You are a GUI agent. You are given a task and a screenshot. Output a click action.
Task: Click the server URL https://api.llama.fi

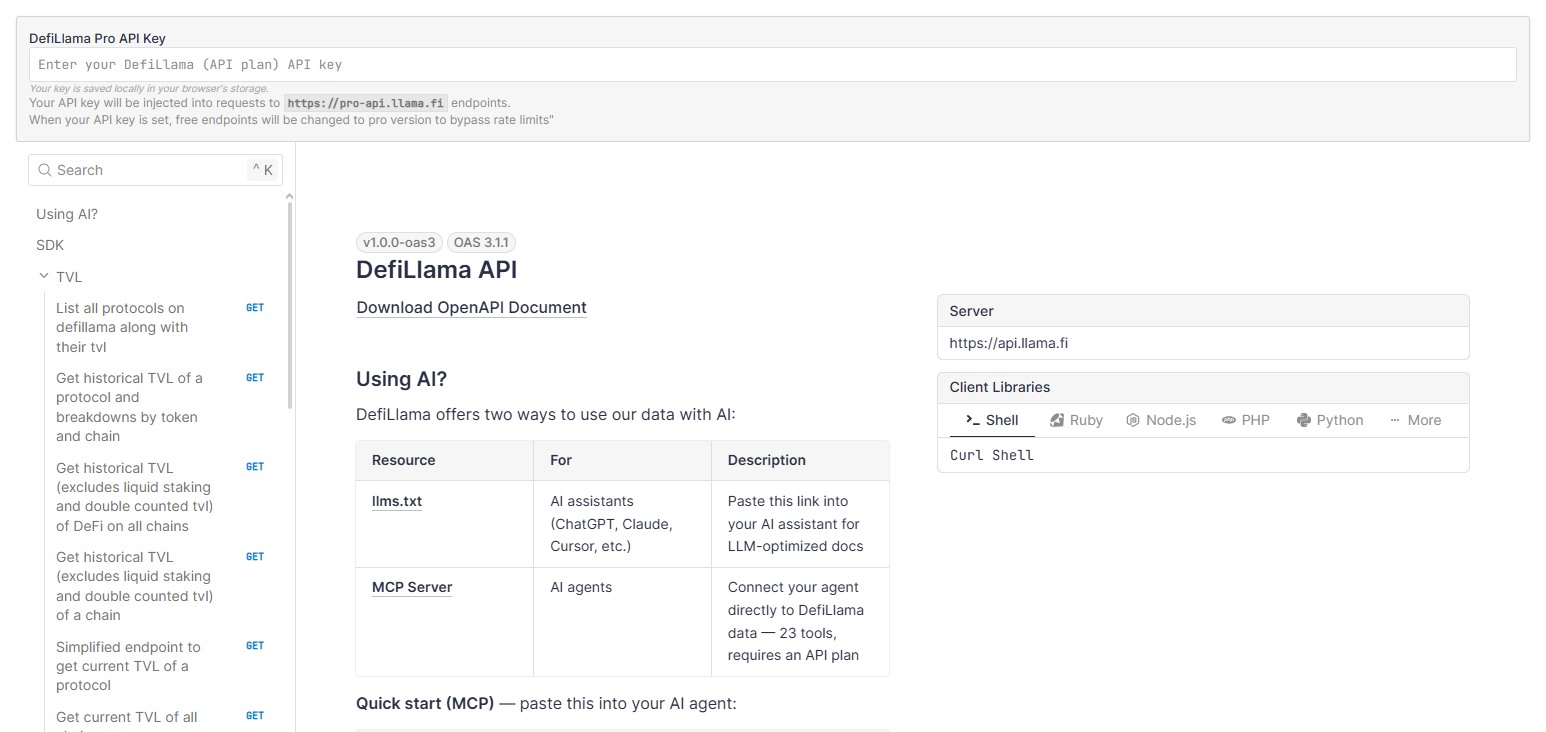click(1008, 343)
